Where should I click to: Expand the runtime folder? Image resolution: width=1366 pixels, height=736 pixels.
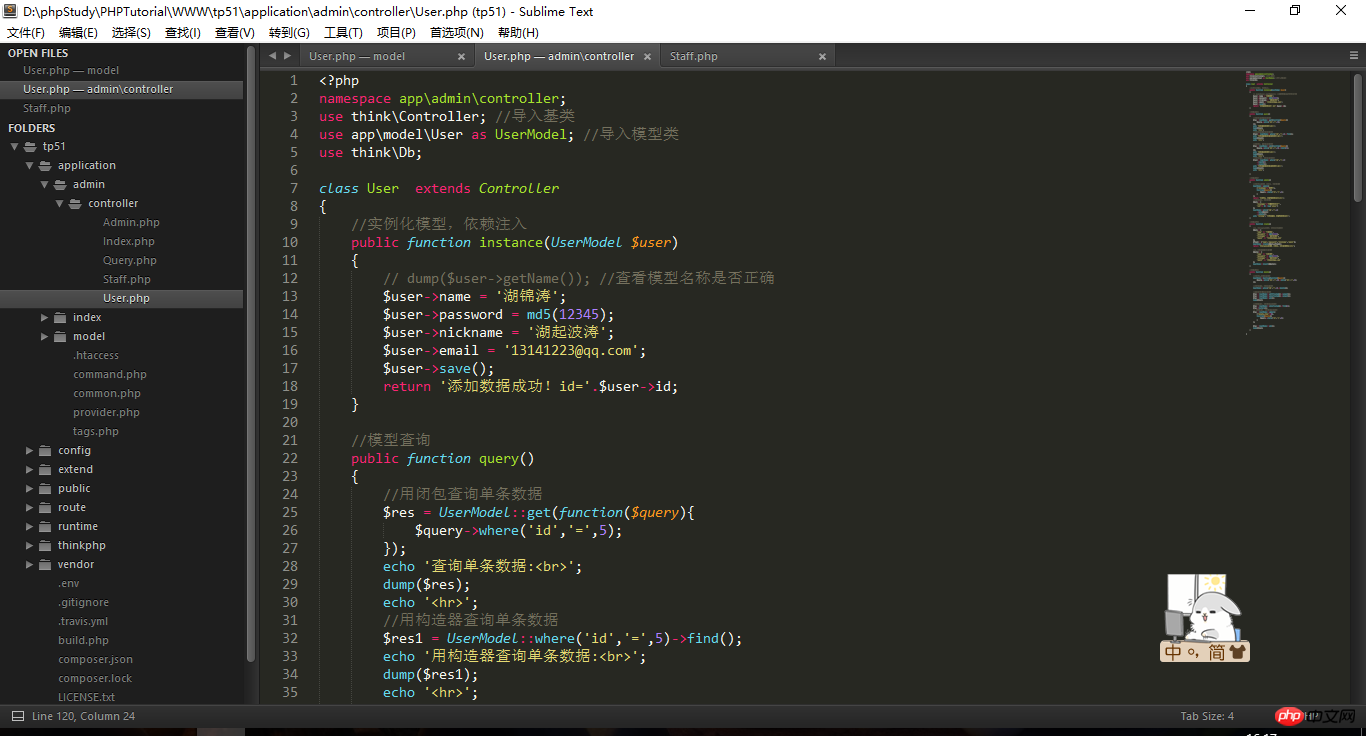pos(30,526)
